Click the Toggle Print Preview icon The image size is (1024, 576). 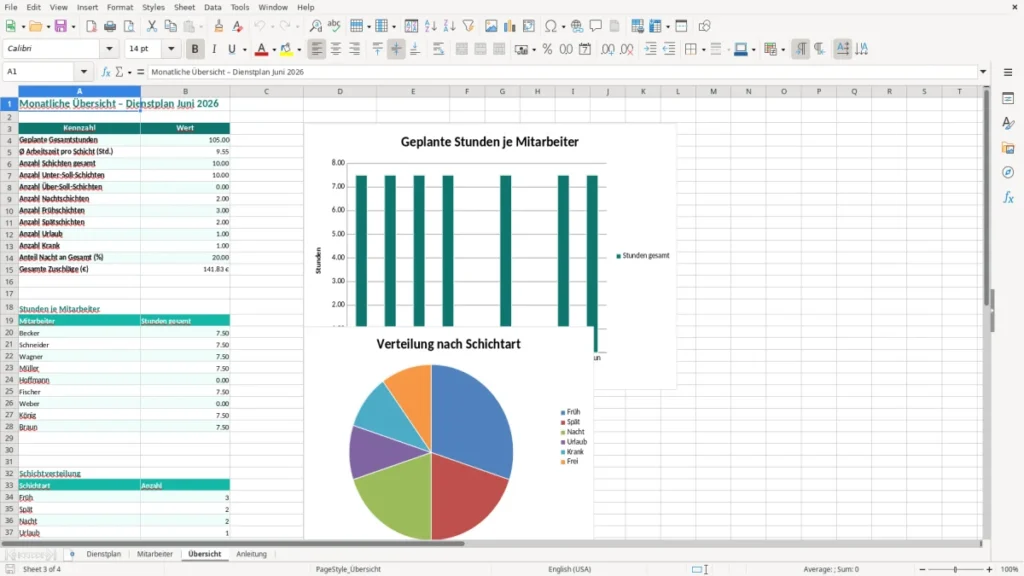pos(129,26)
